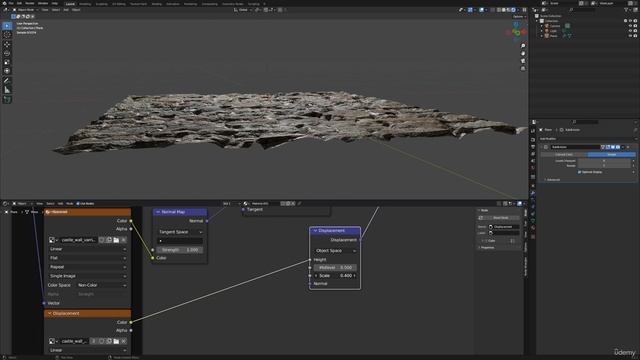Select the Rotate tool in viewport toolbar
This screenshot has height=360, width=640.
tap(7, 53)
